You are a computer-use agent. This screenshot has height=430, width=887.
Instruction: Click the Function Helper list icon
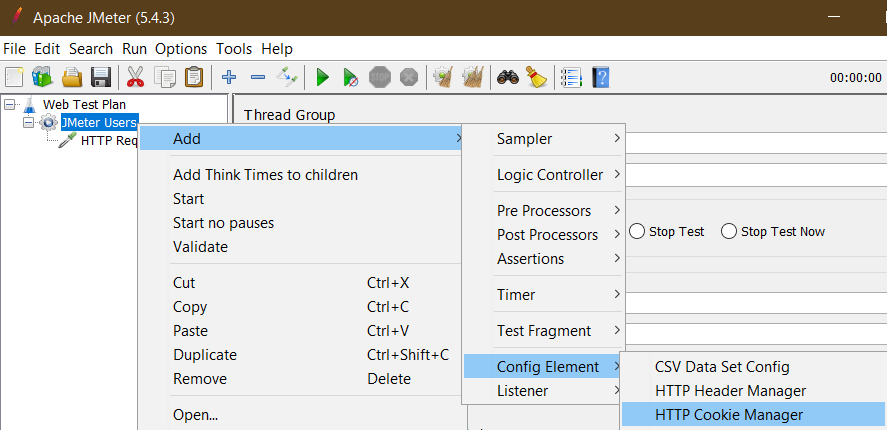[571, 76]
